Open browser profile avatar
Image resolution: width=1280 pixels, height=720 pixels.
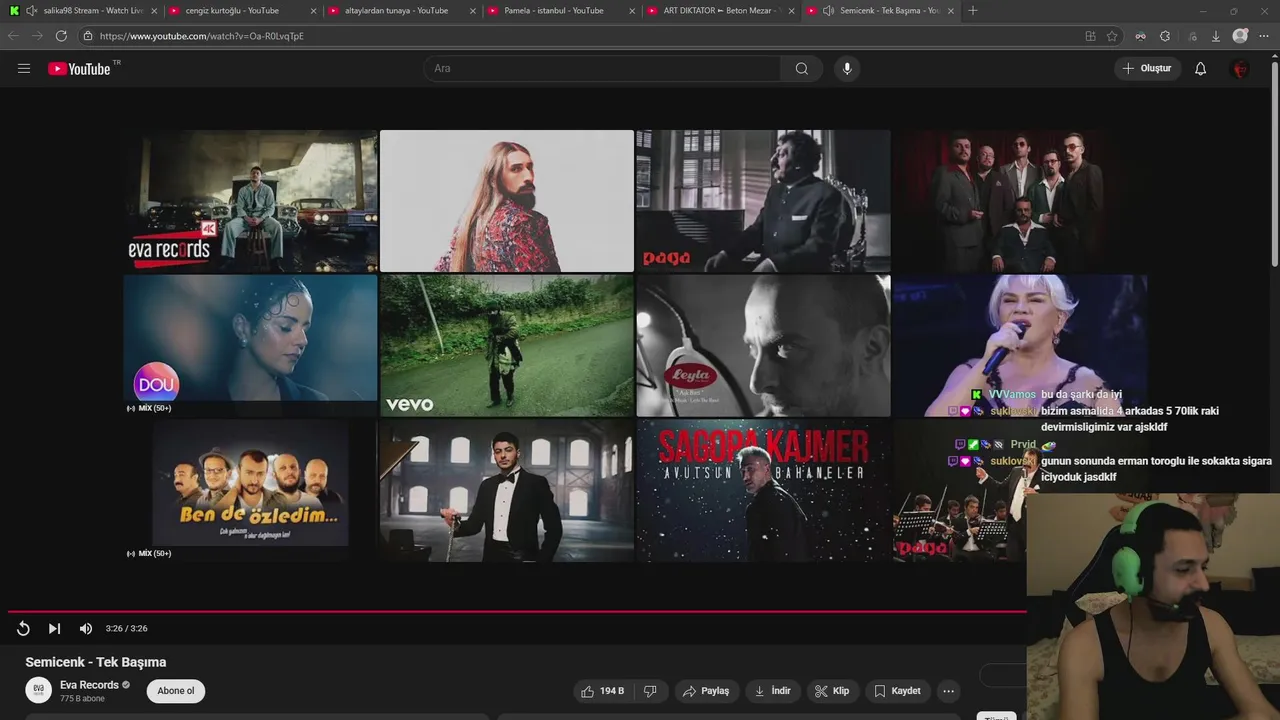pyautogui.click(x=1240, y=36)
